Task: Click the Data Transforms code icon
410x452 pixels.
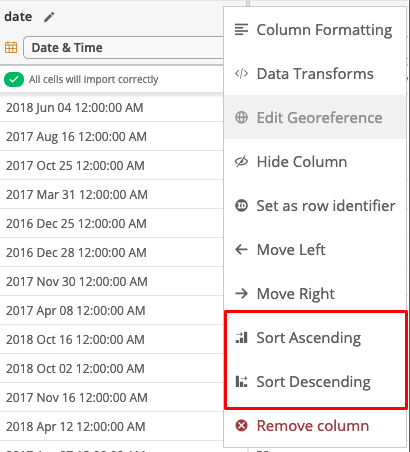Action: click(x=241, y=73)
